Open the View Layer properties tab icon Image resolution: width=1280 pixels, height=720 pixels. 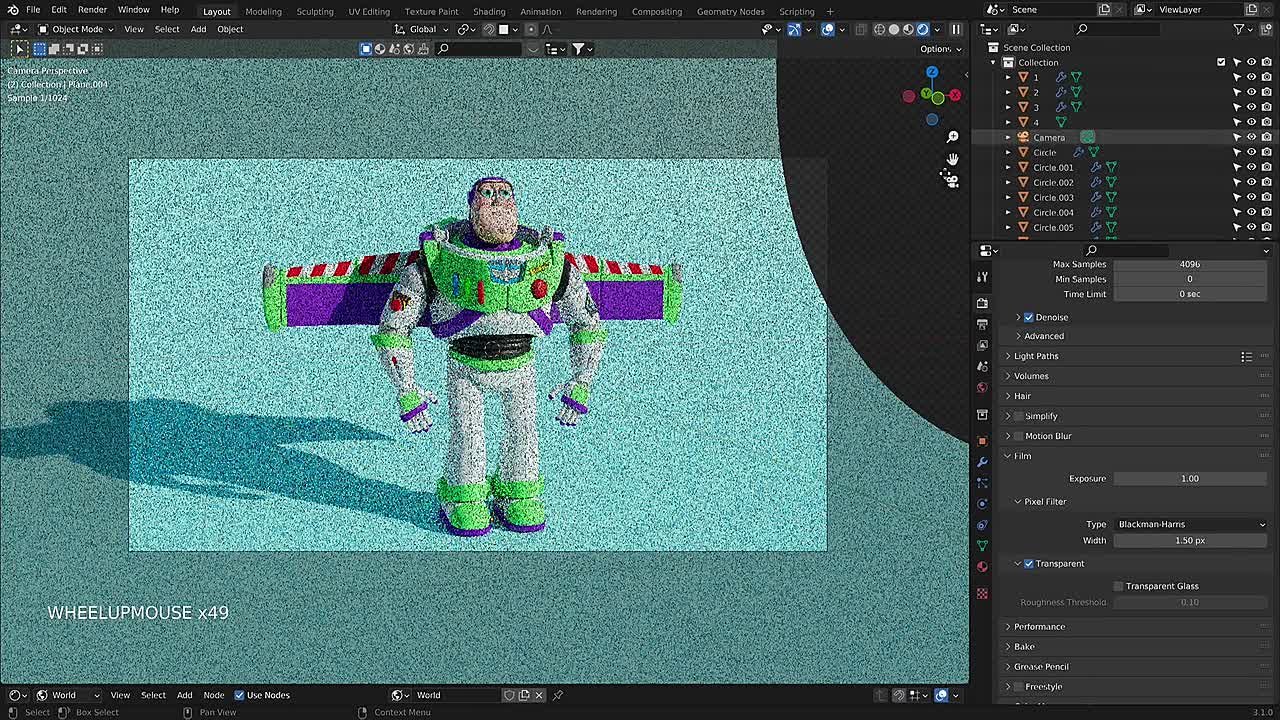[982, 345]
